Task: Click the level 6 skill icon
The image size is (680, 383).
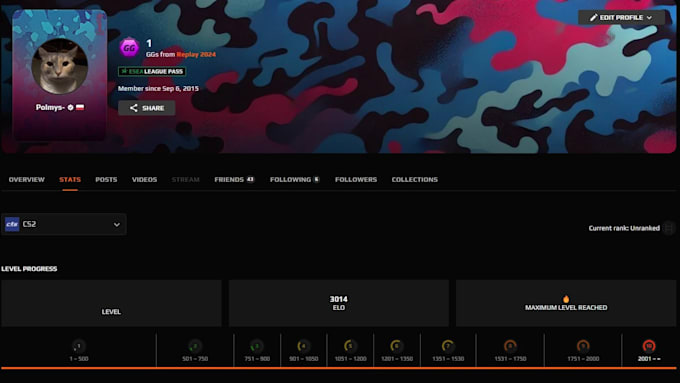Action: pyautogui.click(x=396, y=346)
